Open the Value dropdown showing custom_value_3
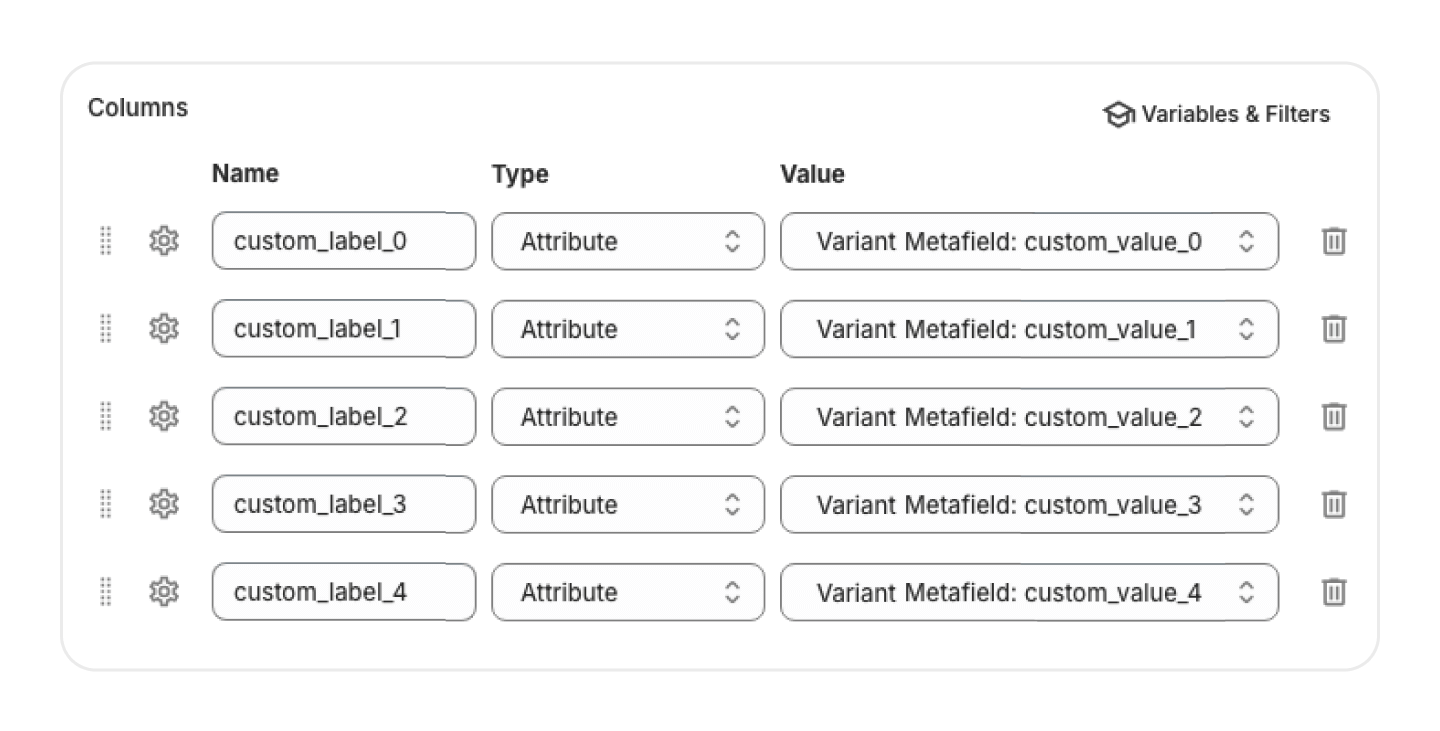Viewport: 1440px width, 731px height. click(x=1029, y=504)
